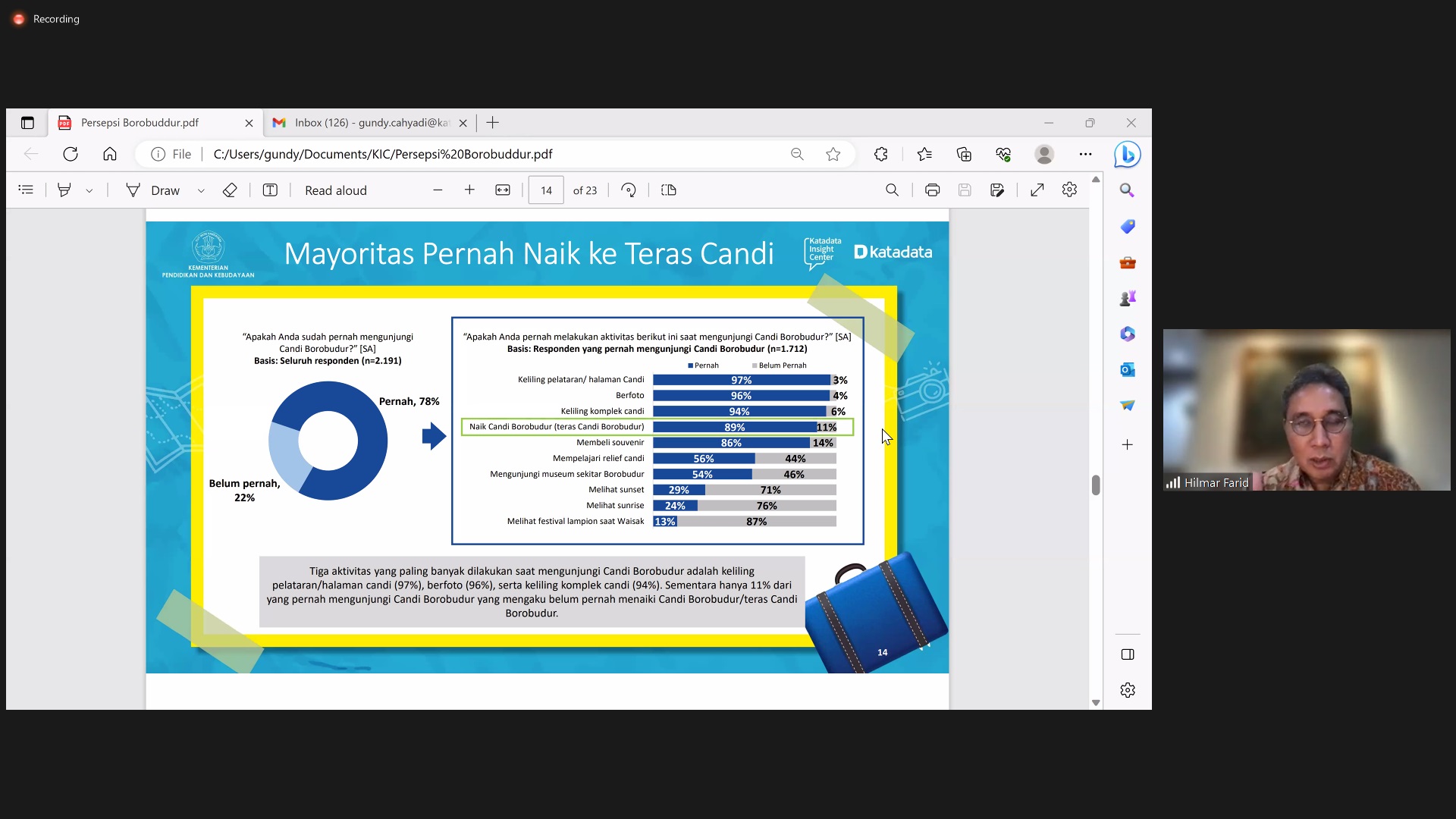The height and width of the screenshot is (819, 1456).
Task: Click the Print icon in PDF toolbar
Action: 932,190
